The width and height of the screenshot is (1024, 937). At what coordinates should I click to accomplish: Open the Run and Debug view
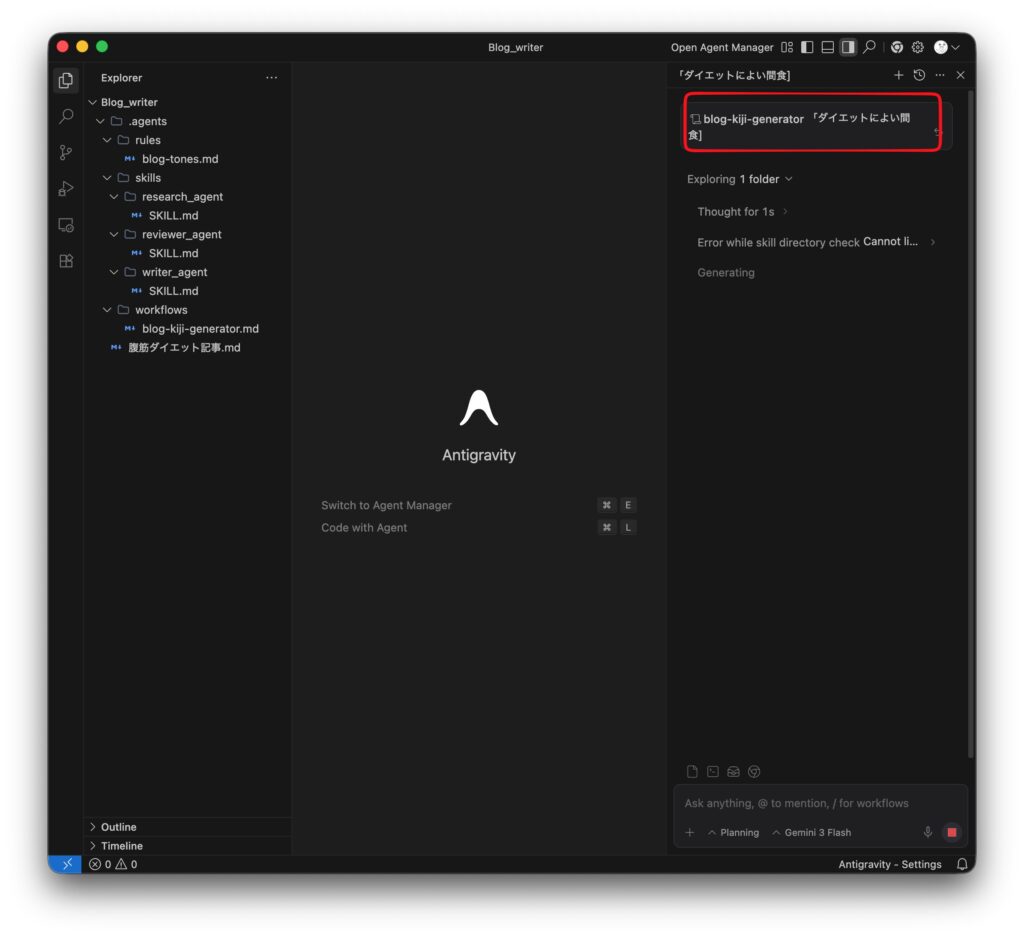(66, 188)
